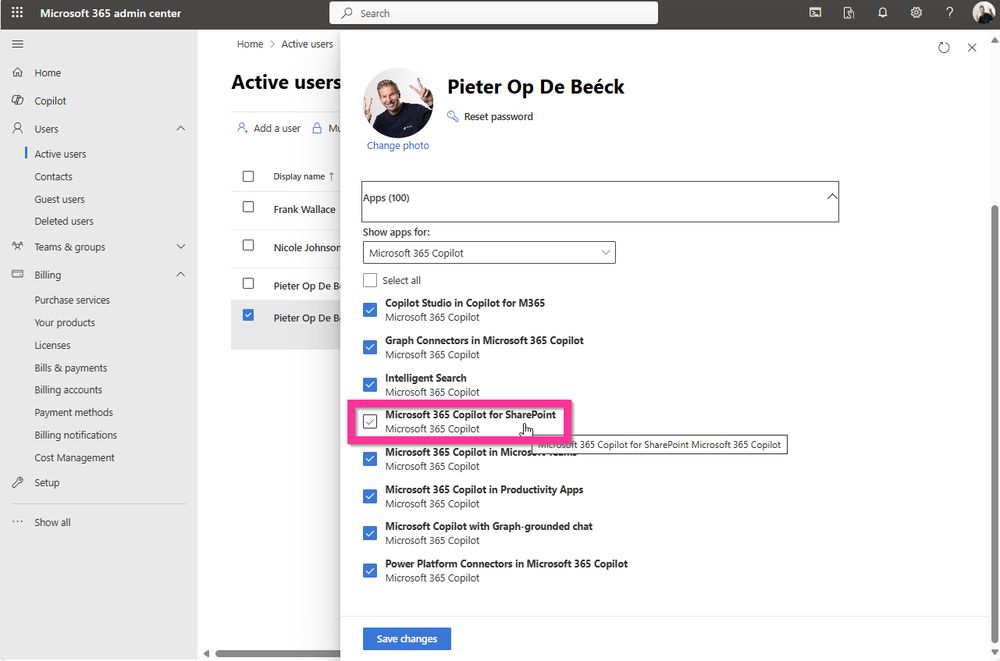Click the user profile photo thumbnail
The height and width of the screenshot is (661, 1000).
coord(398,103)
